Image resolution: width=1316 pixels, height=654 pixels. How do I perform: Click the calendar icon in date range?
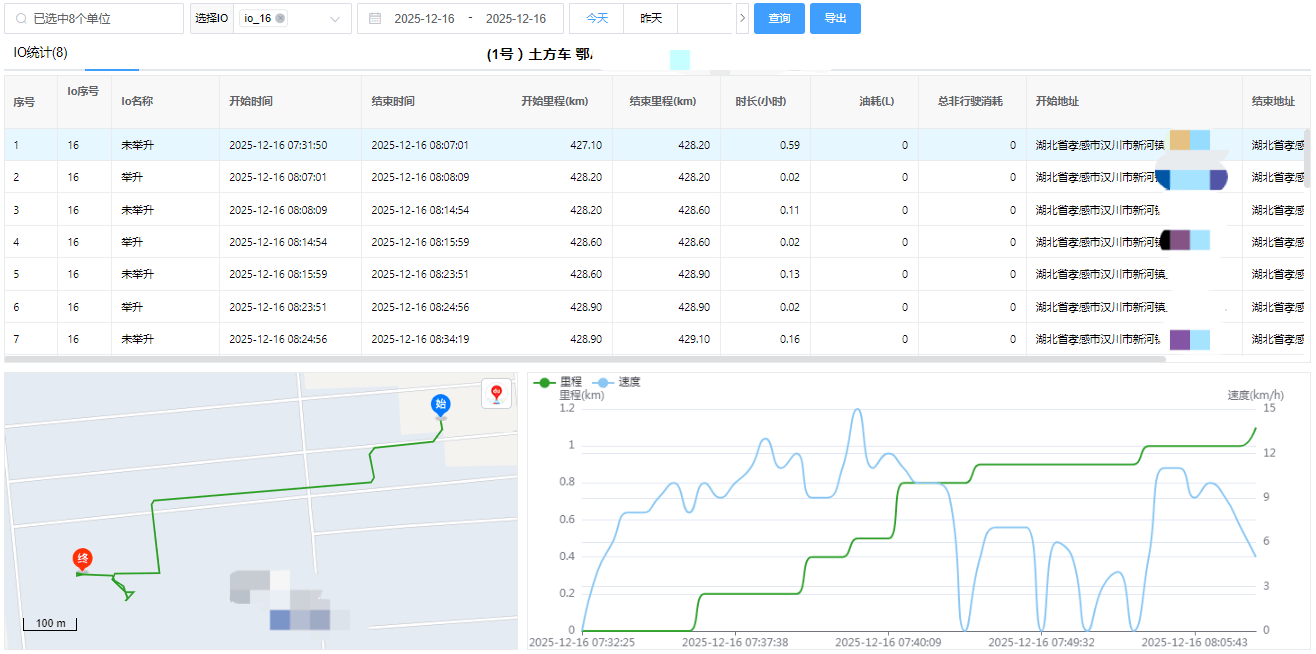[375, 19]
